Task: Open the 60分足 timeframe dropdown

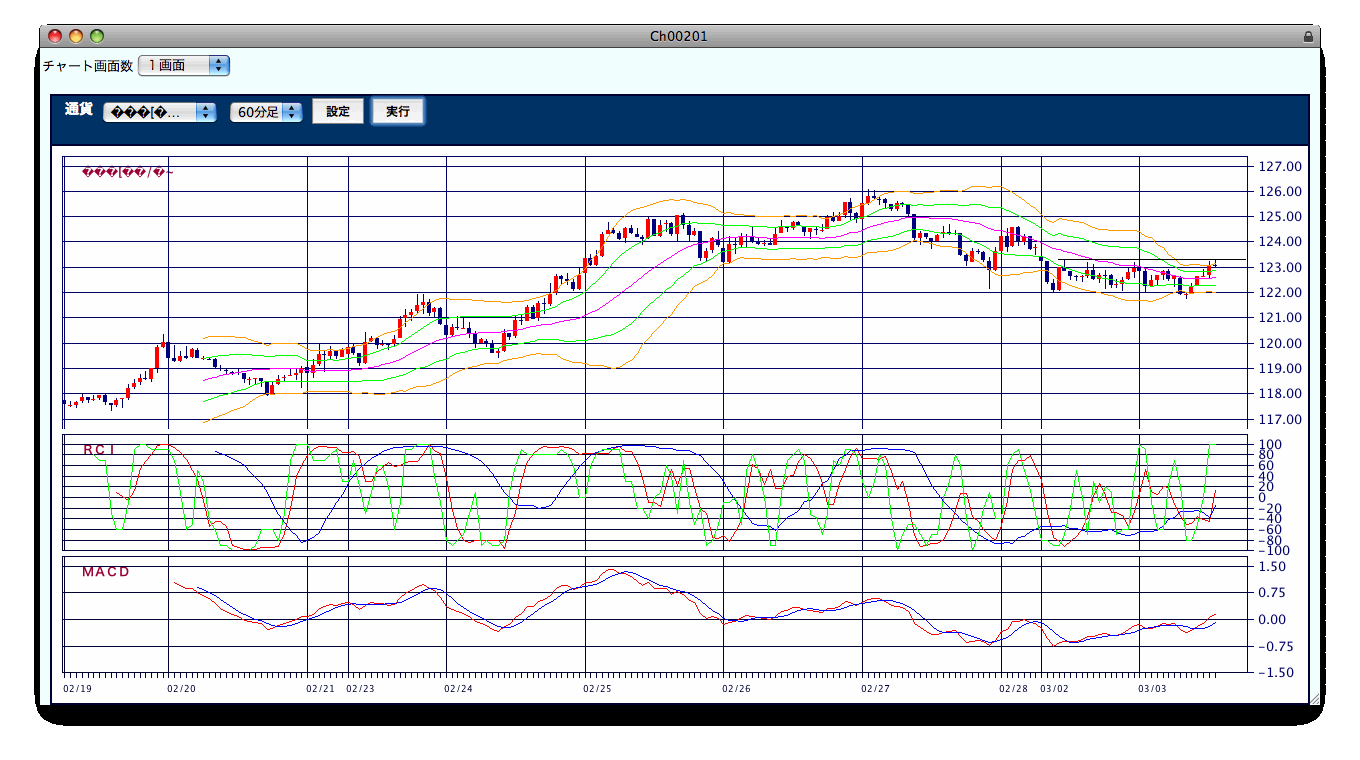Action: coord(266,112)
